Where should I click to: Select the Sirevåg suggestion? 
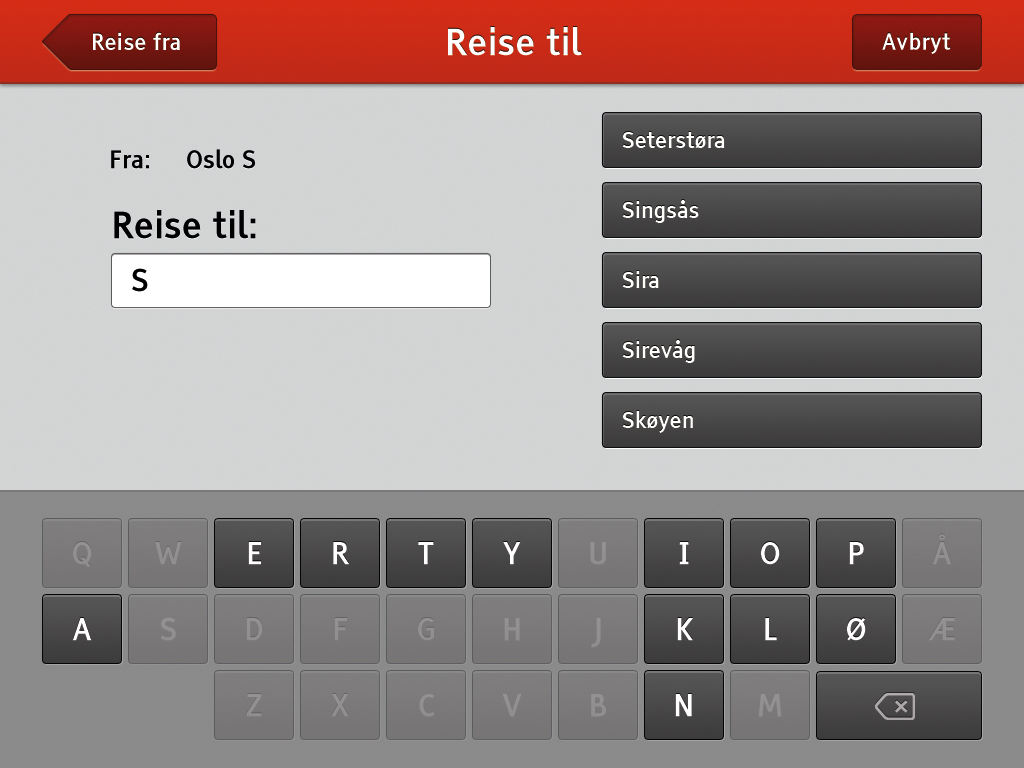click(x=791, y=350)
